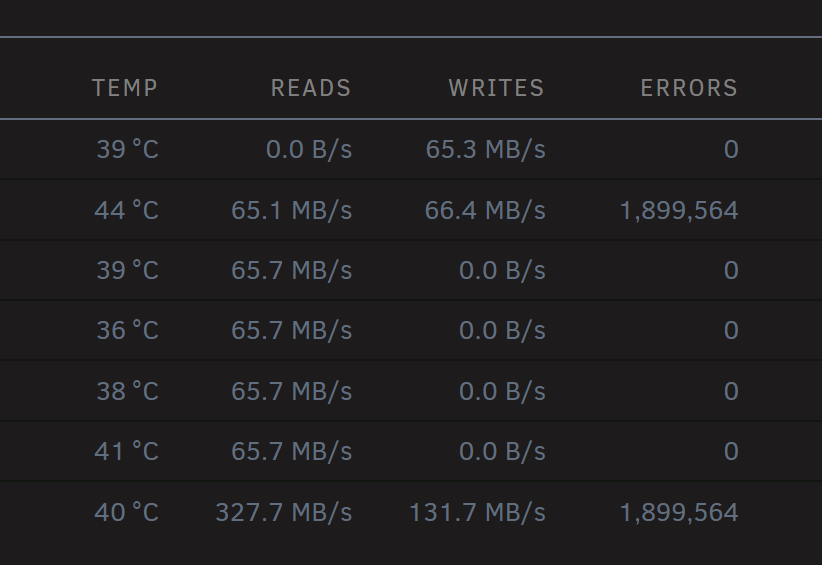
Task: Select the 41 °C temperature row
Action: pos(411,451)
